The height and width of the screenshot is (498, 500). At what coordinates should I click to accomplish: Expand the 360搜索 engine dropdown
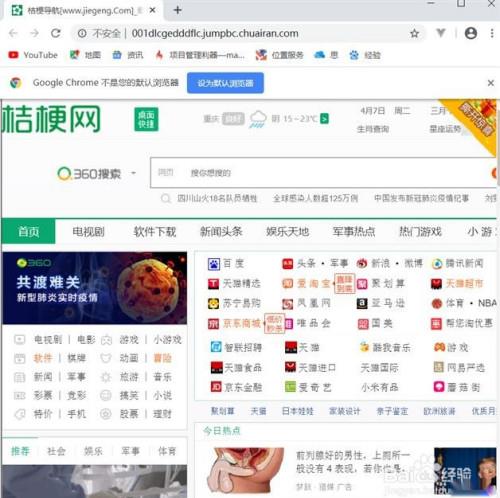coord(134,173)
